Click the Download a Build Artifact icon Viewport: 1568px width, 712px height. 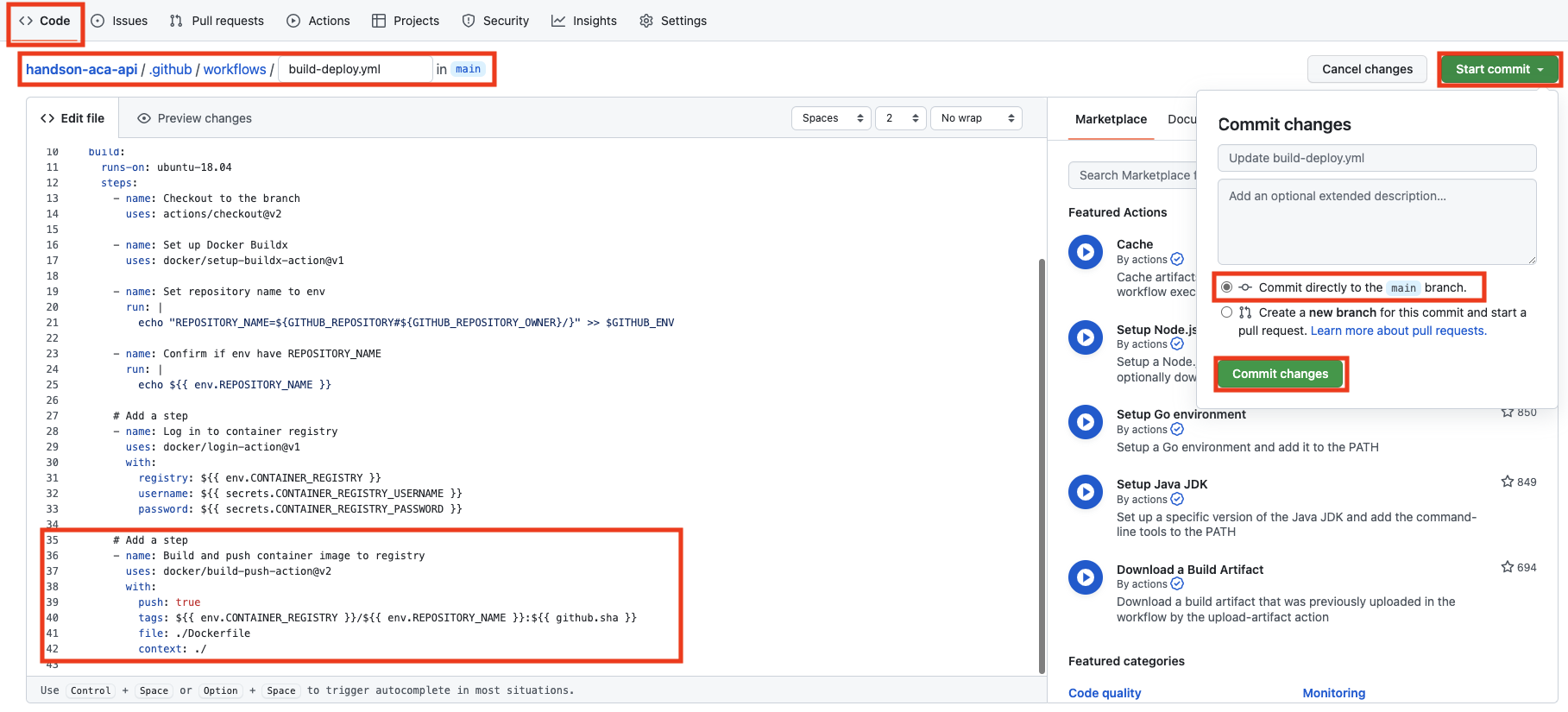[x=1086, y=577]
